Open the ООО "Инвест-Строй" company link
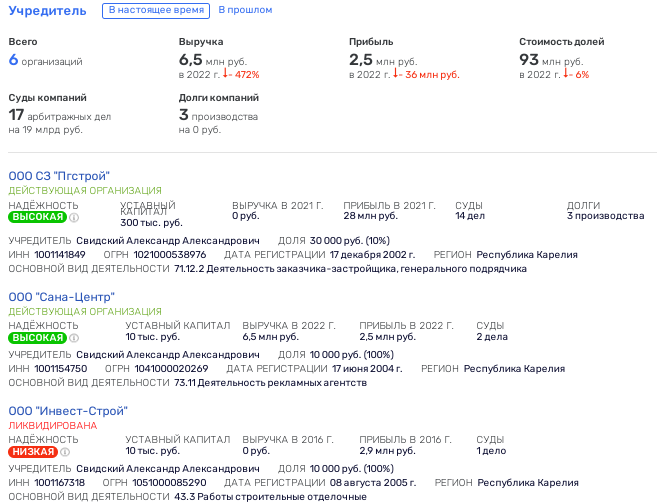The image size is (657, 504). pos(68,411)
